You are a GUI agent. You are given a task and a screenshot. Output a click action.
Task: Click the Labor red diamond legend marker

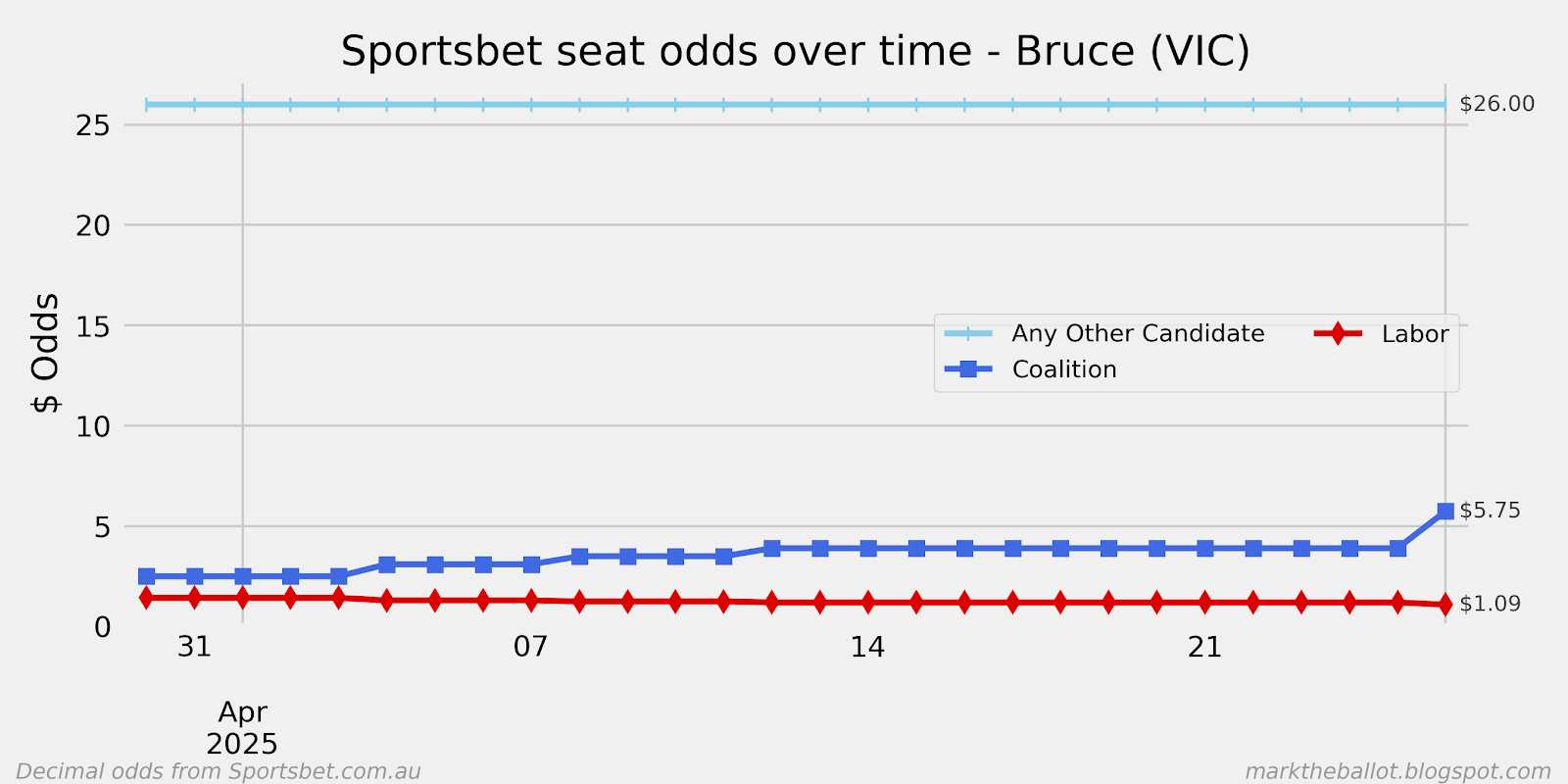[1338, 334]
